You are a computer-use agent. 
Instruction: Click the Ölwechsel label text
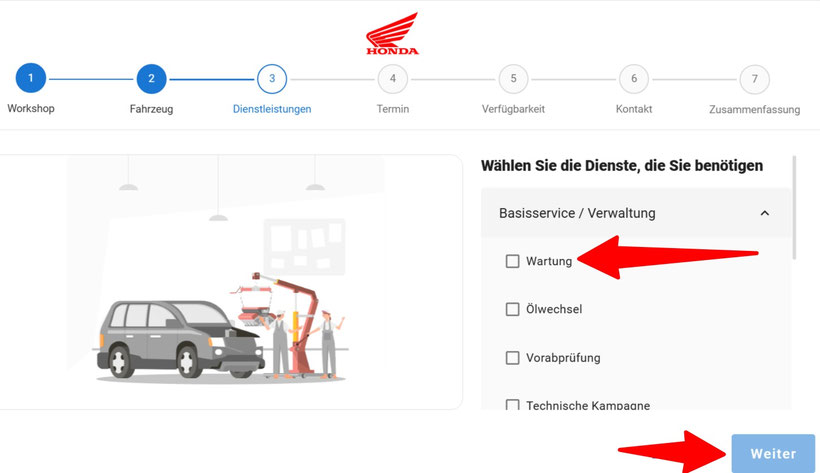tap(554, 309)
